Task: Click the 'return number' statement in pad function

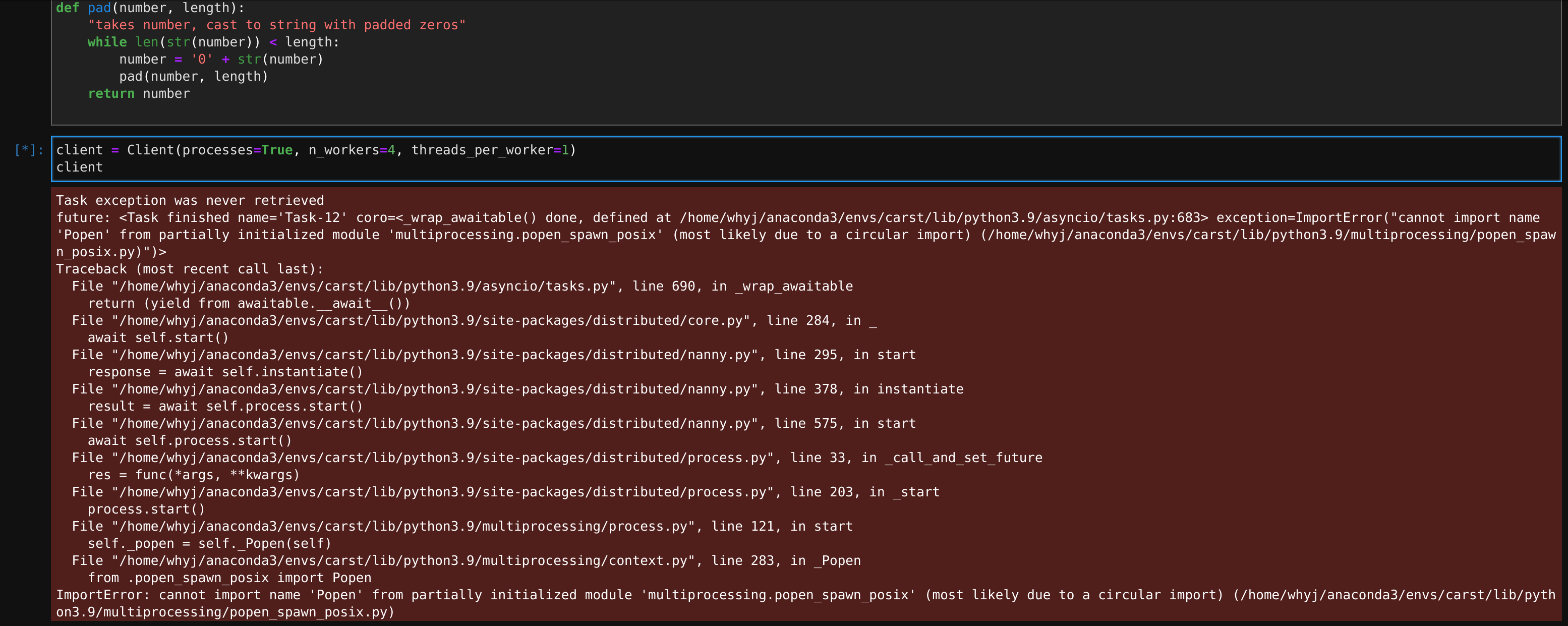Action: 139,93
